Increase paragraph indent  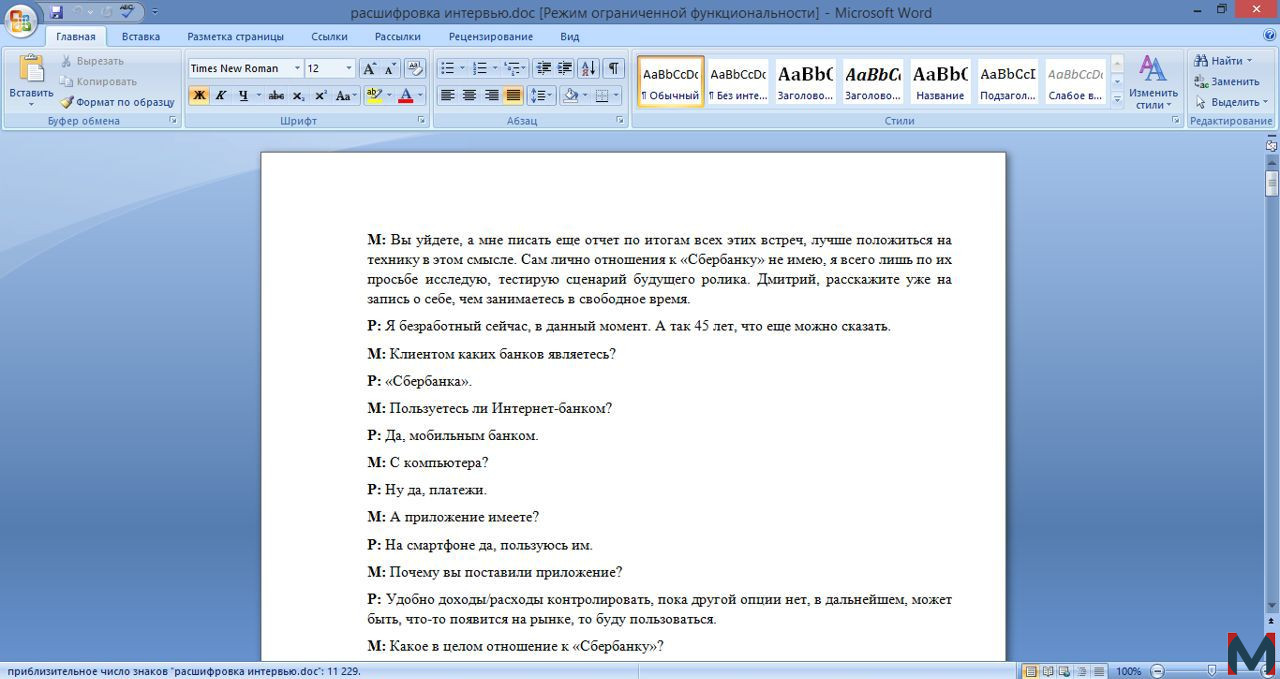click(565, 68)
